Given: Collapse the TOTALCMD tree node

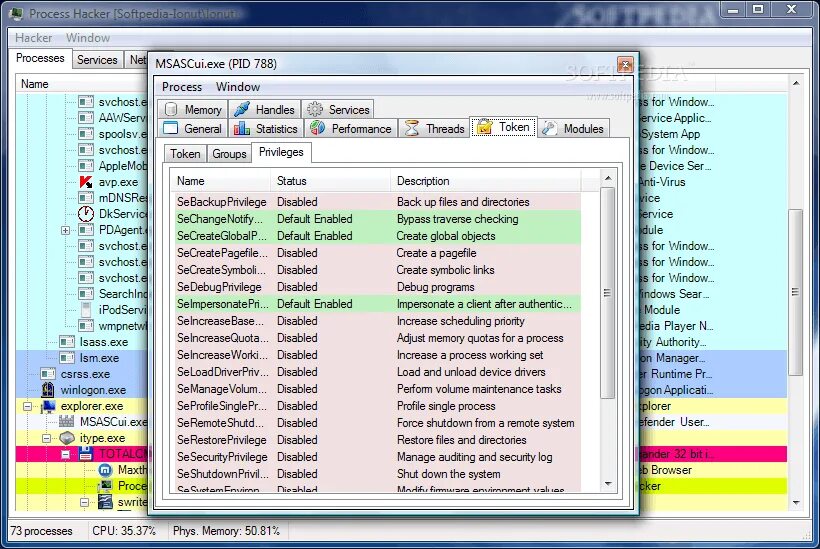Looking at the screenshot, I should (65, 454).
